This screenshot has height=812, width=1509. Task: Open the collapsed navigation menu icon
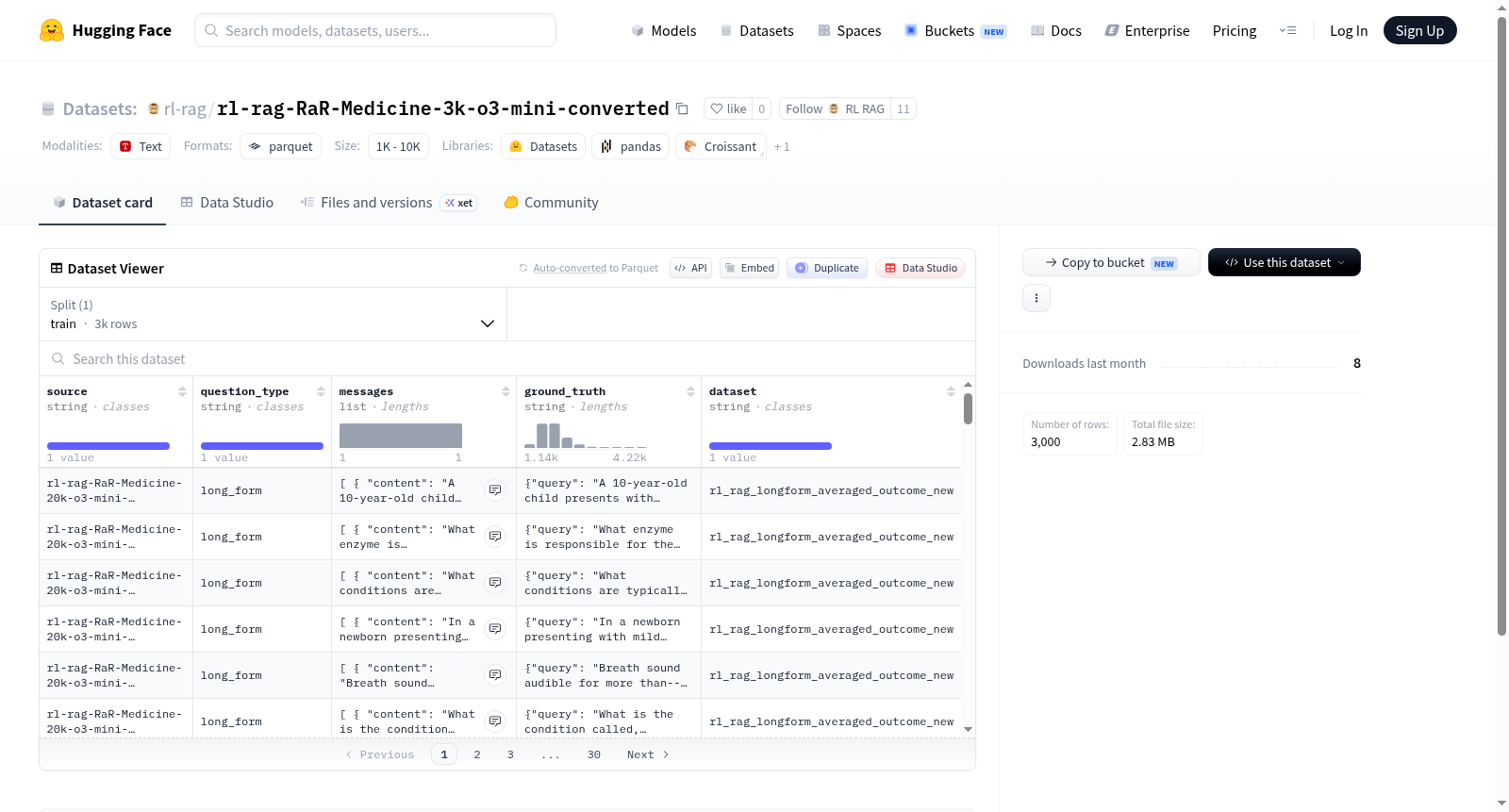click(x=1287, y=30)
